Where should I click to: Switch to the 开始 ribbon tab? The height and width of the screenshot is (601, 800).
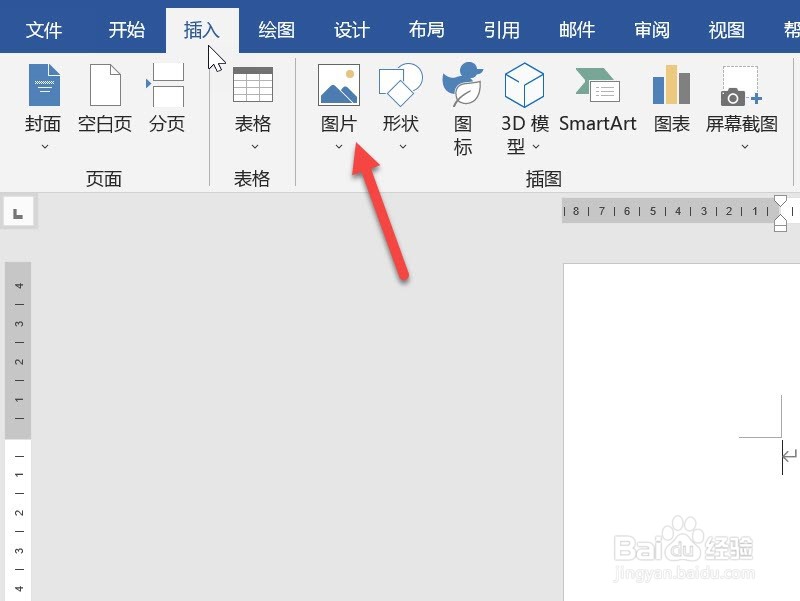(x=125, y=29)
